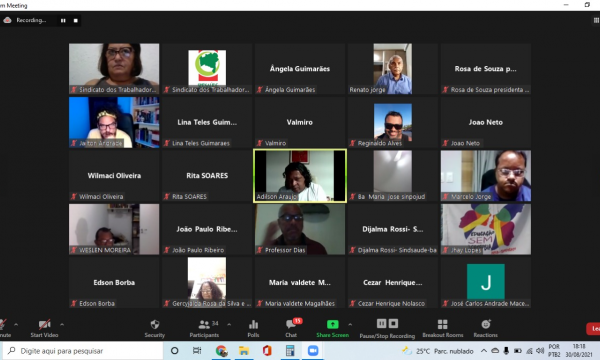Click the Stop button in Pause/Stop Recording
This screenshot has width=600, height=360.
(x=393, y=324)
